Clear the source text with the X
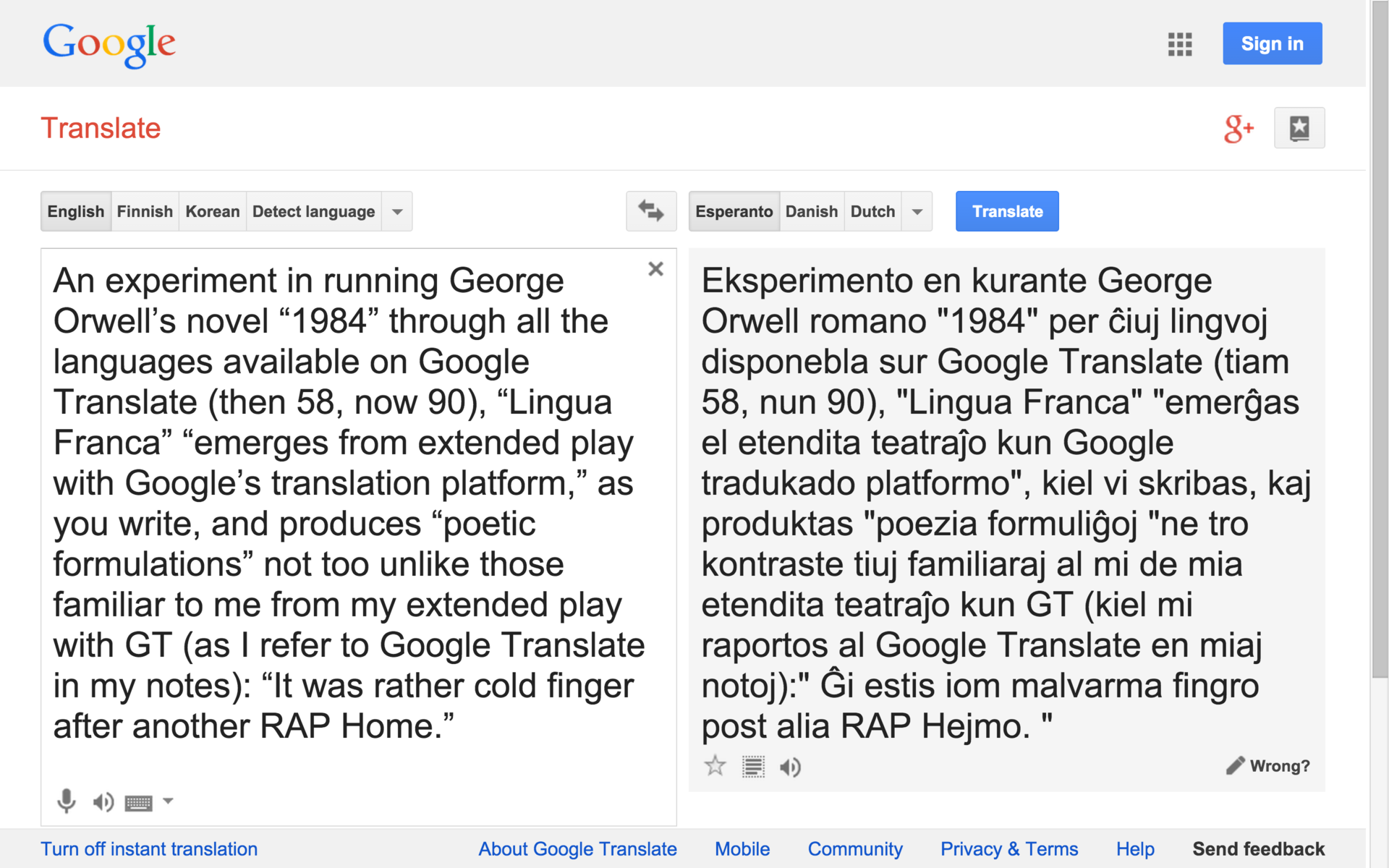 click(x=655, y=269)
